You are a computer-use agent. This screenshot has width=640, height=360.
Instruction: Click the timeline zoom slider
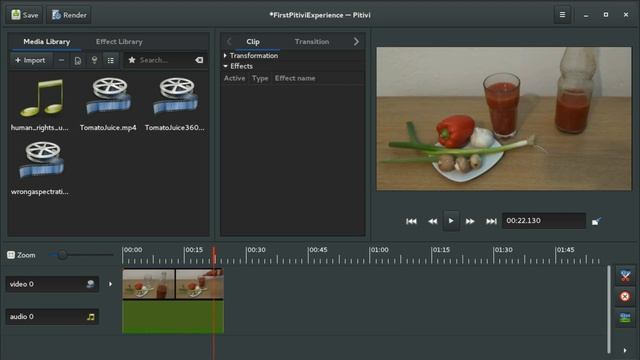81,255
